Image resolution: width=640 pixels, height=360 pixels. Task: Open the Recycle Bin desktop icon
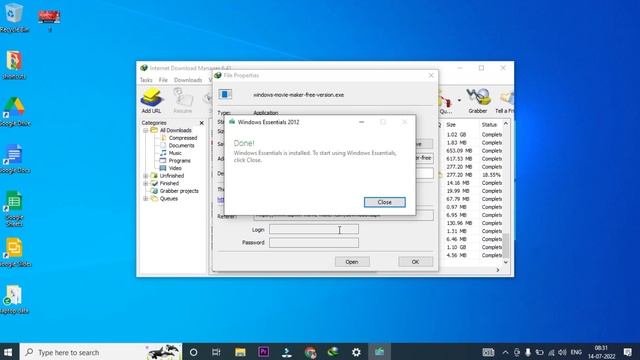coord(14,18)
